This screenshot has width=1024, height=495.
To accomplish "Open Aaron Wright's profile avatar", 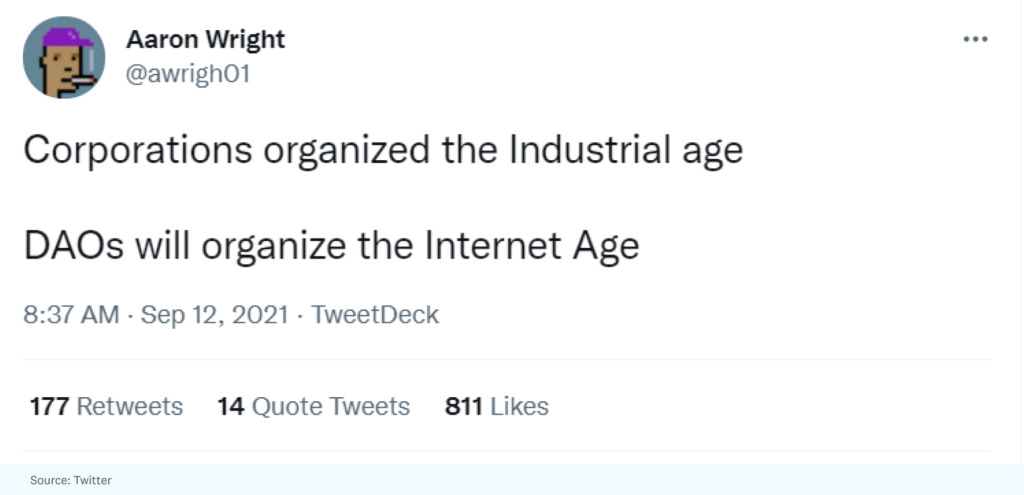I will (x=64, y=57).
